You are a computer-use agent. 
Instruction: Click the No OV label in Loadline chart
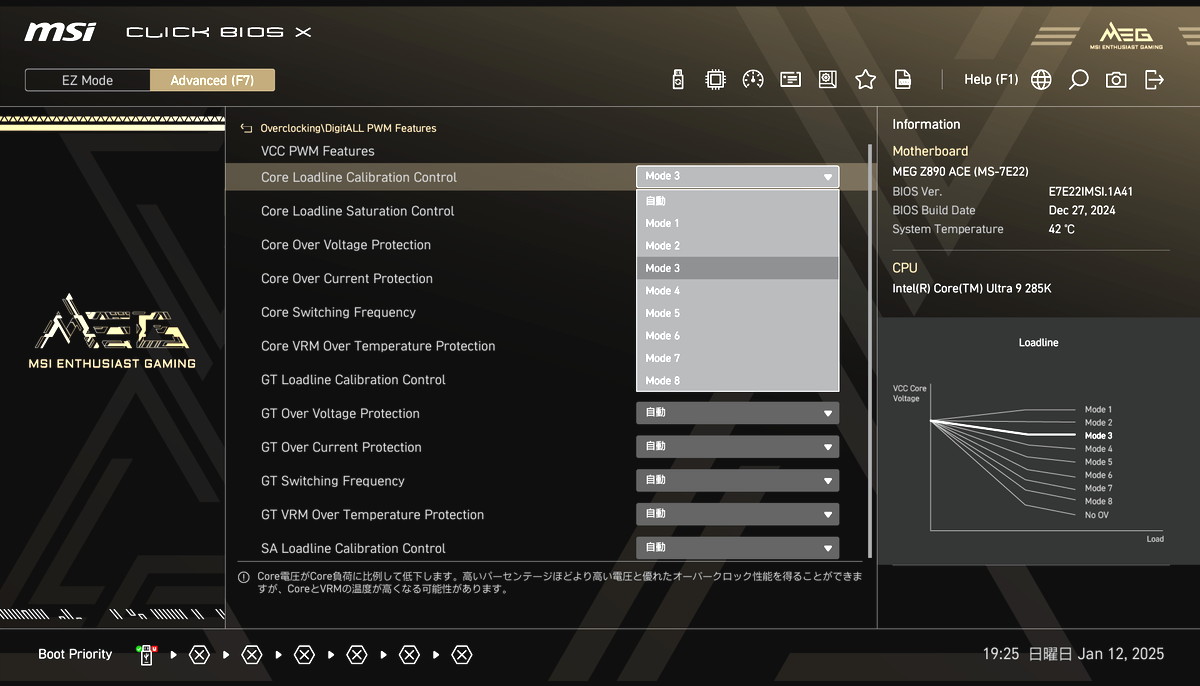(1097, 515)
